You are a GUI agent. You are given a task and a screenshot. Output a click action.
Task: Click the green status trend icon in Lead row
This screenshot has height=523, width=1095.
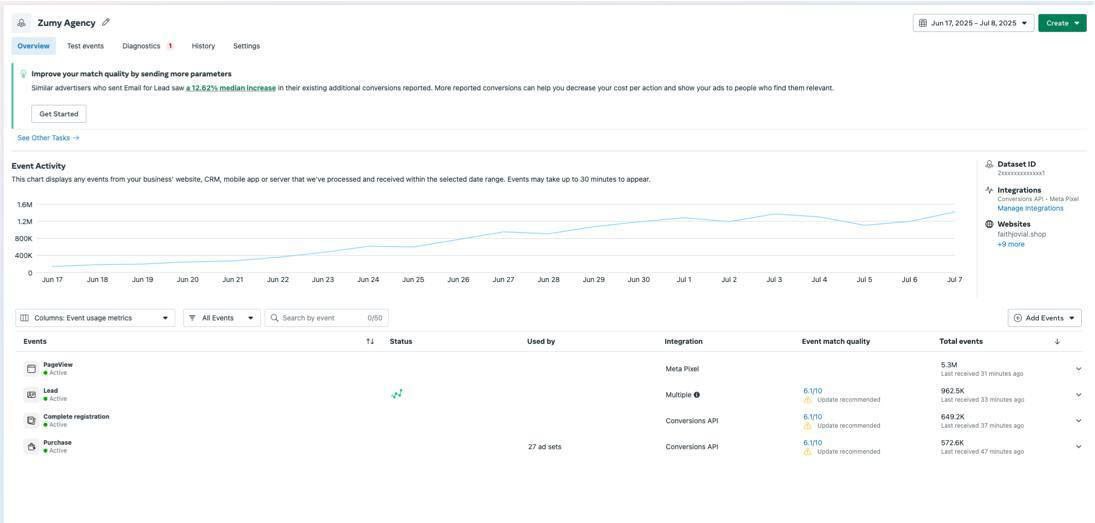[x=397, y=395]
